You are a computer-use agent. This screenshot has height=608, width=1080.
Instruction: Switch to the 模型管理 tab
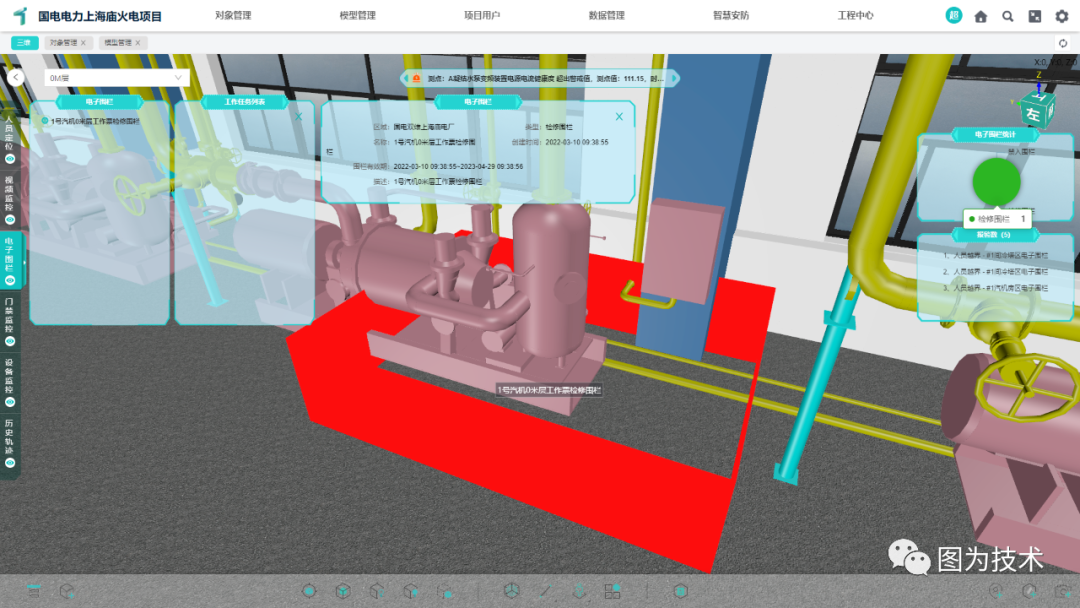click(x=121, y=43)
